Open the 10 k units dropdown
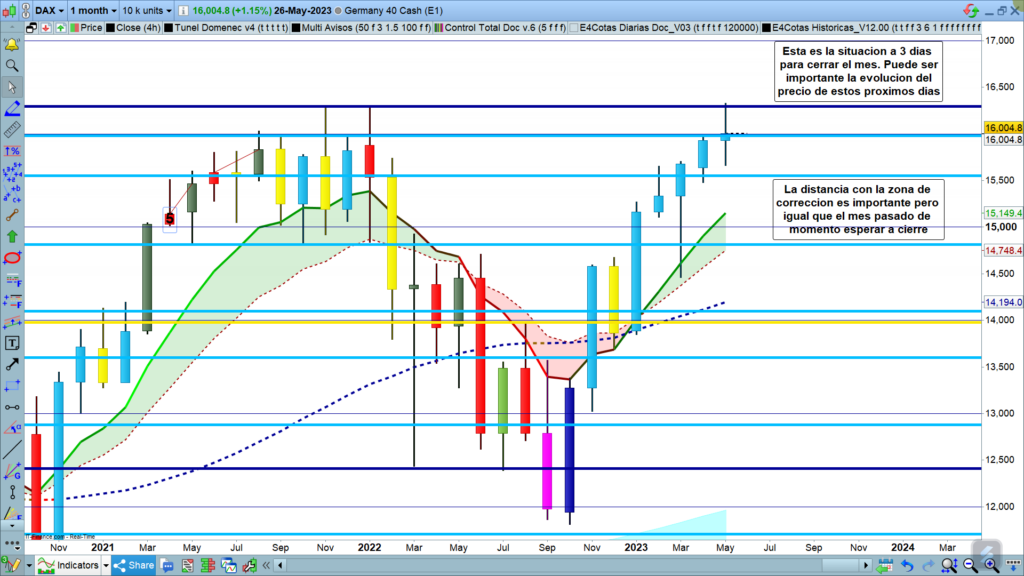This screenshot has width=1024, height=576. [145, 9]
